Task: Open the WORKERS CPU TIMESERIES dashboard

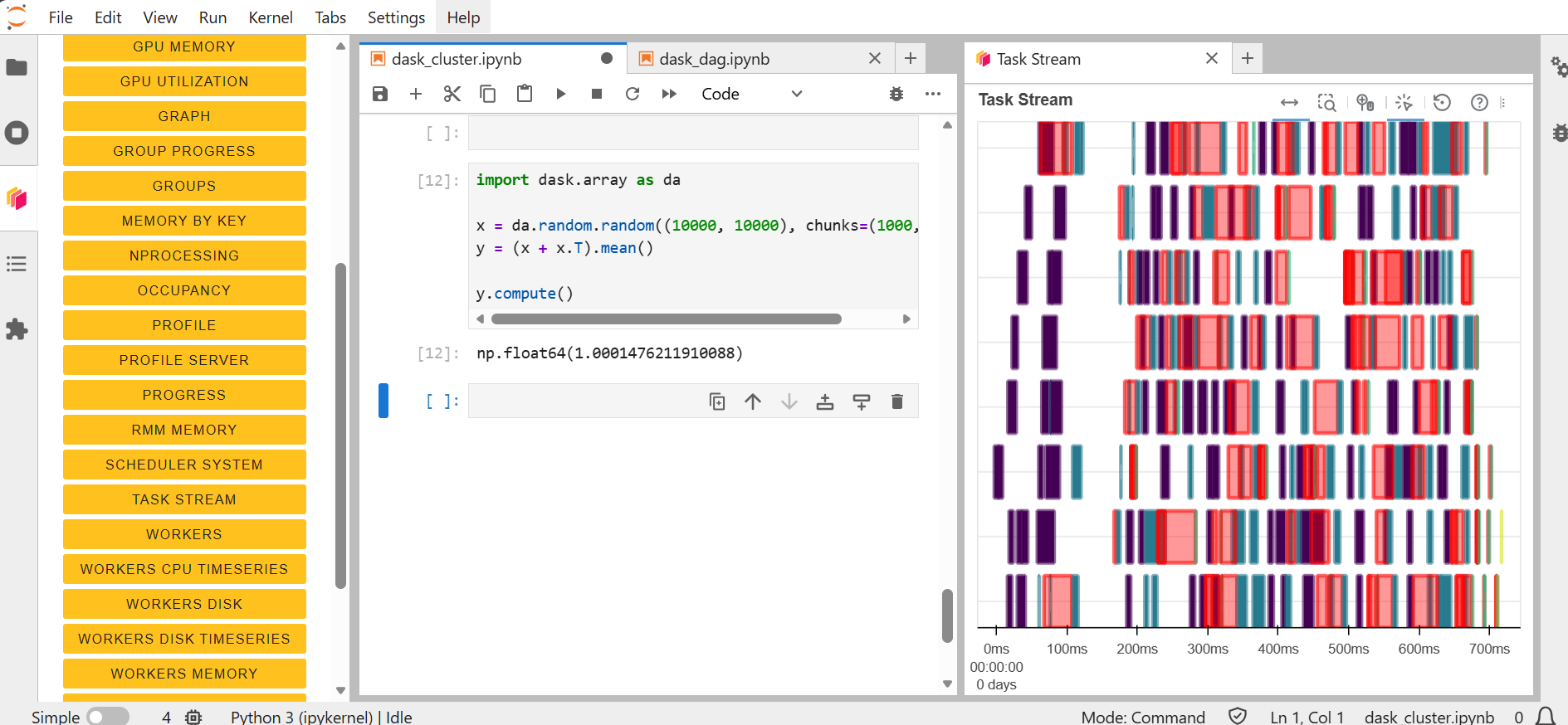Action: 184,569
